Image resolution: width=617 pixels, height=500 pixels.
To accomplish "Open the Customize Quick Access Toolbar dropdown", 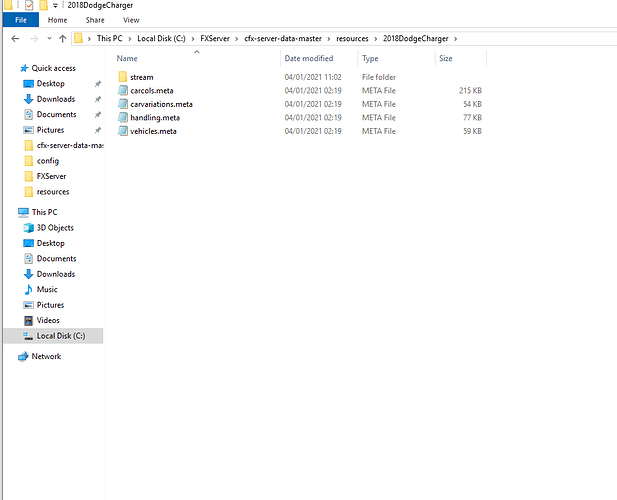I will [x=55, y=6].
